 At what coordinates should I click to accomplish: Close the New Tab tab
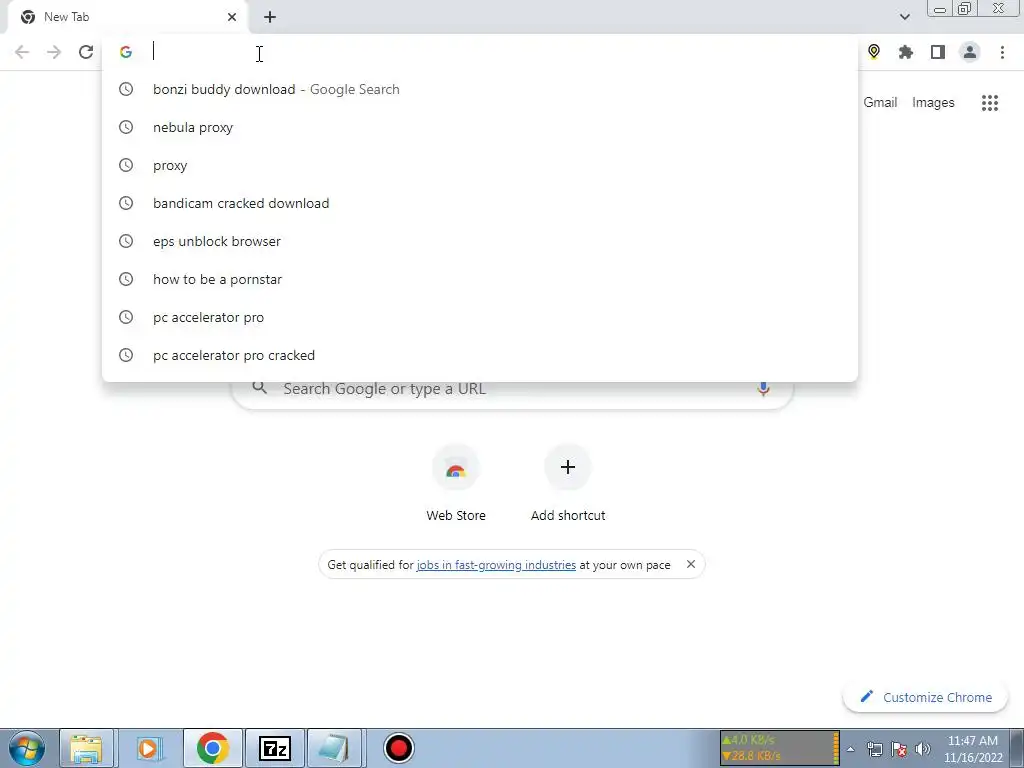232,17
